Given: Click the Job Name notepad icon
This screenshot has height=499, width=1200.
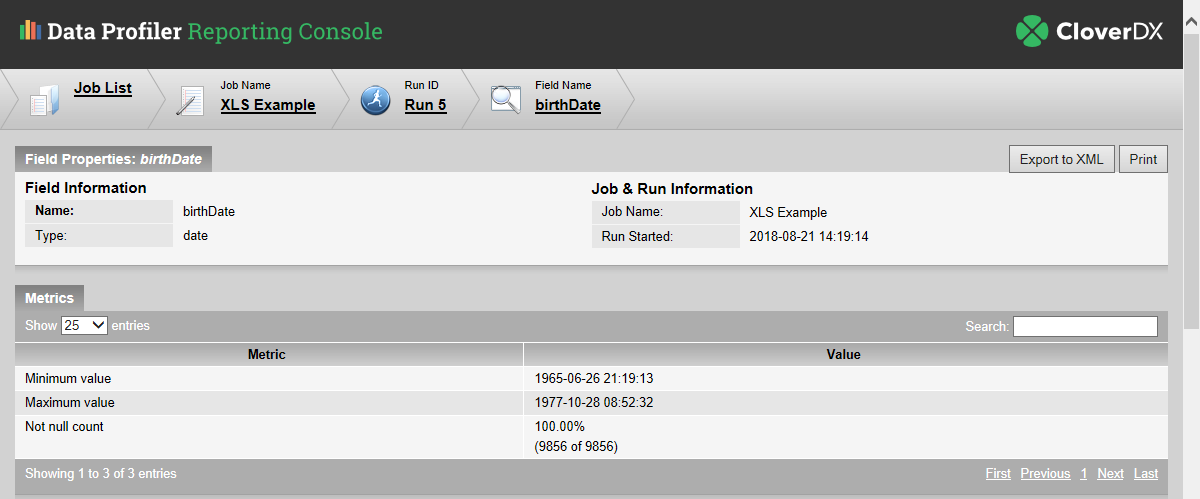Looking at the screenshot, I should click(190, 100).
